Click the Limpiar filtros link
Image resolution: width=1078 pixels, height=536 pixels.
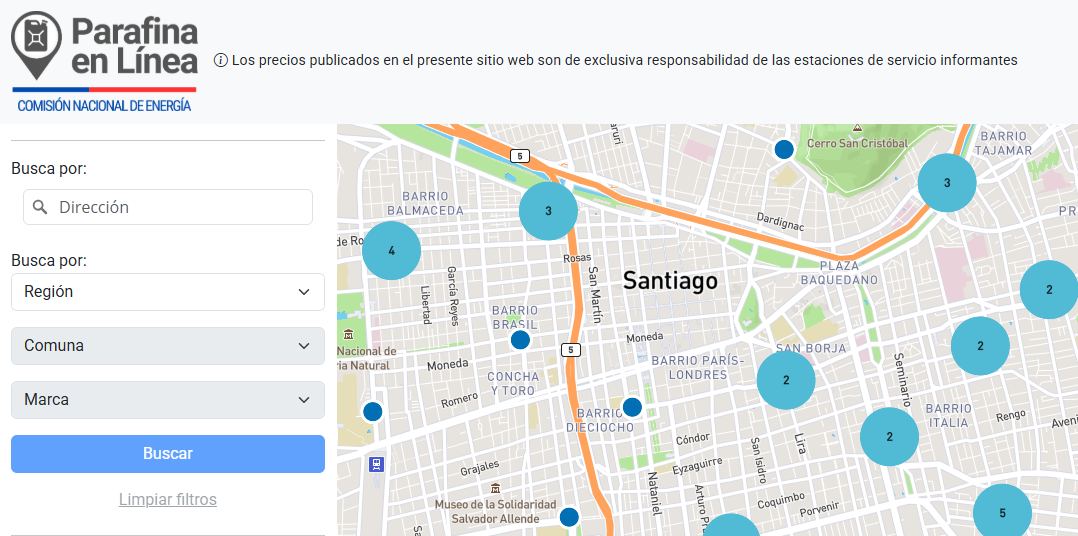pos(168,499)
